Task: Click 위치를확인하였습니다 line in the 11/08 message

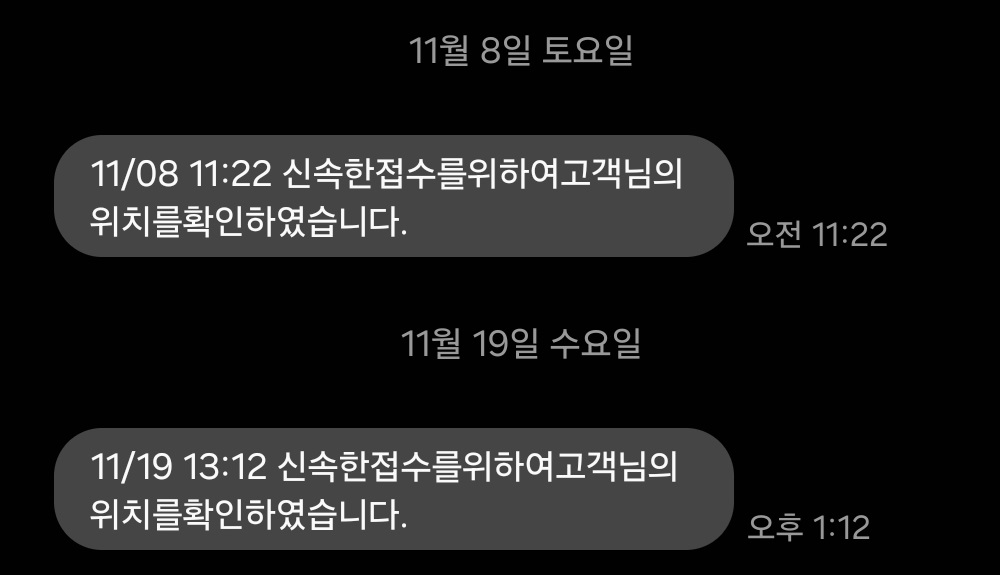Action: (x=248, y=221)
